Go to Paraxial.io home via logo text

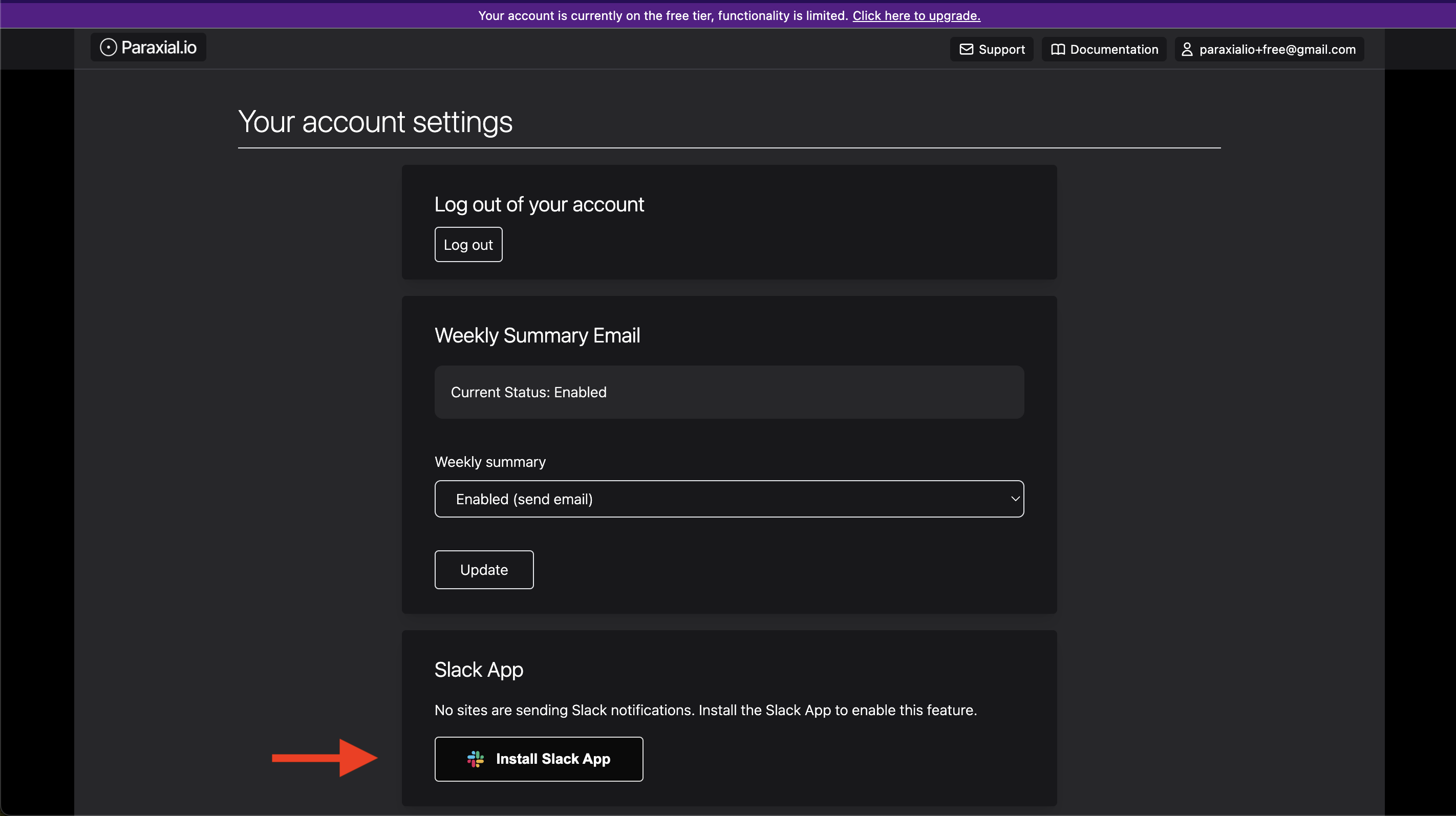click(x=159, y=48)
